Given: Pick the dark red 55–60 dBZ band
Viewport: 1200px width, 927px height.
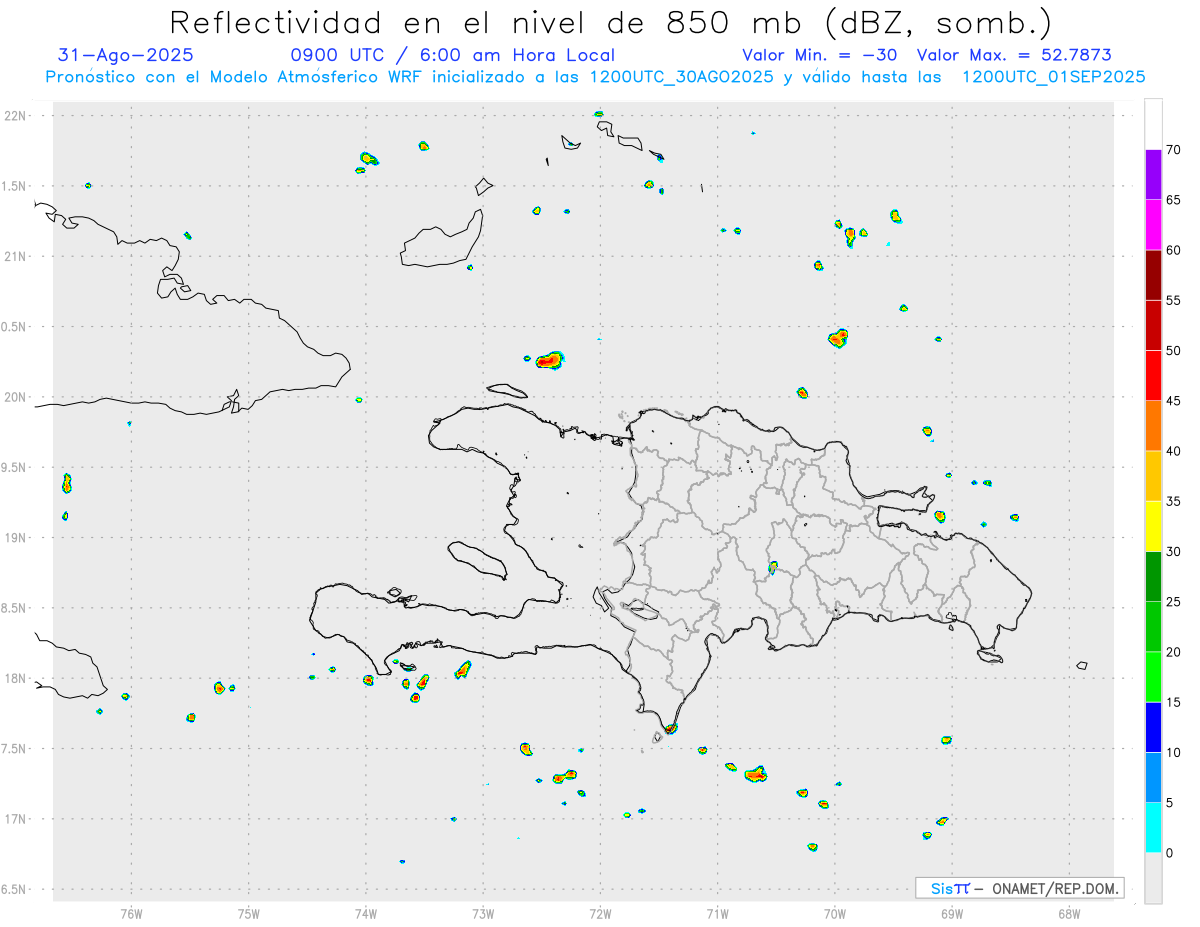Looking at the screenshot, I should (1153, 275).
